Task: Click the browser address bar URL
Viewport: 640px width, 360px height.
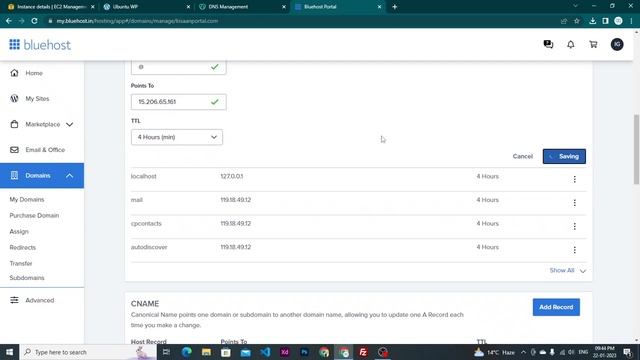Action: click(x=137, y=21)
